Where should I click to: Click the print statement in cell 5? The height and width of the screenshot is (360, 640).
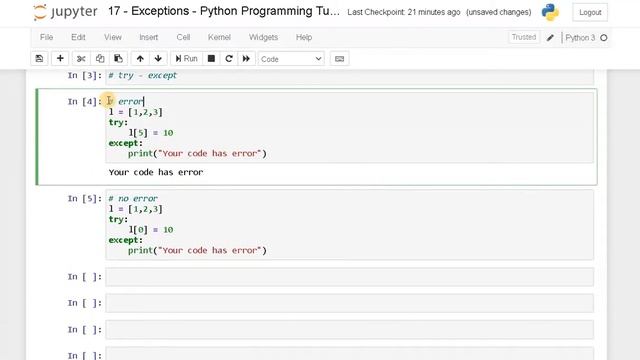(197, 250)
